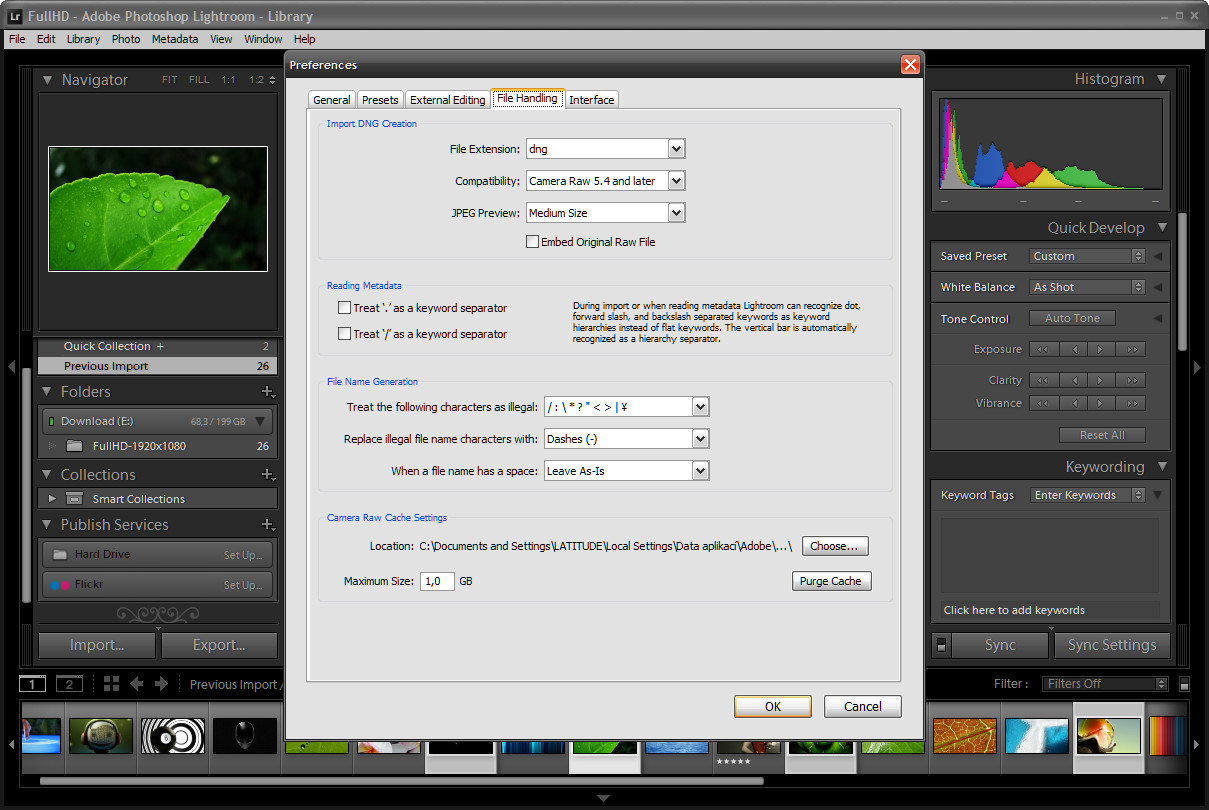This screenshot has height=810, width=1209.
Task: Click OK to confirm preferences
Action: pyautogui.click(x=773, y=706)
